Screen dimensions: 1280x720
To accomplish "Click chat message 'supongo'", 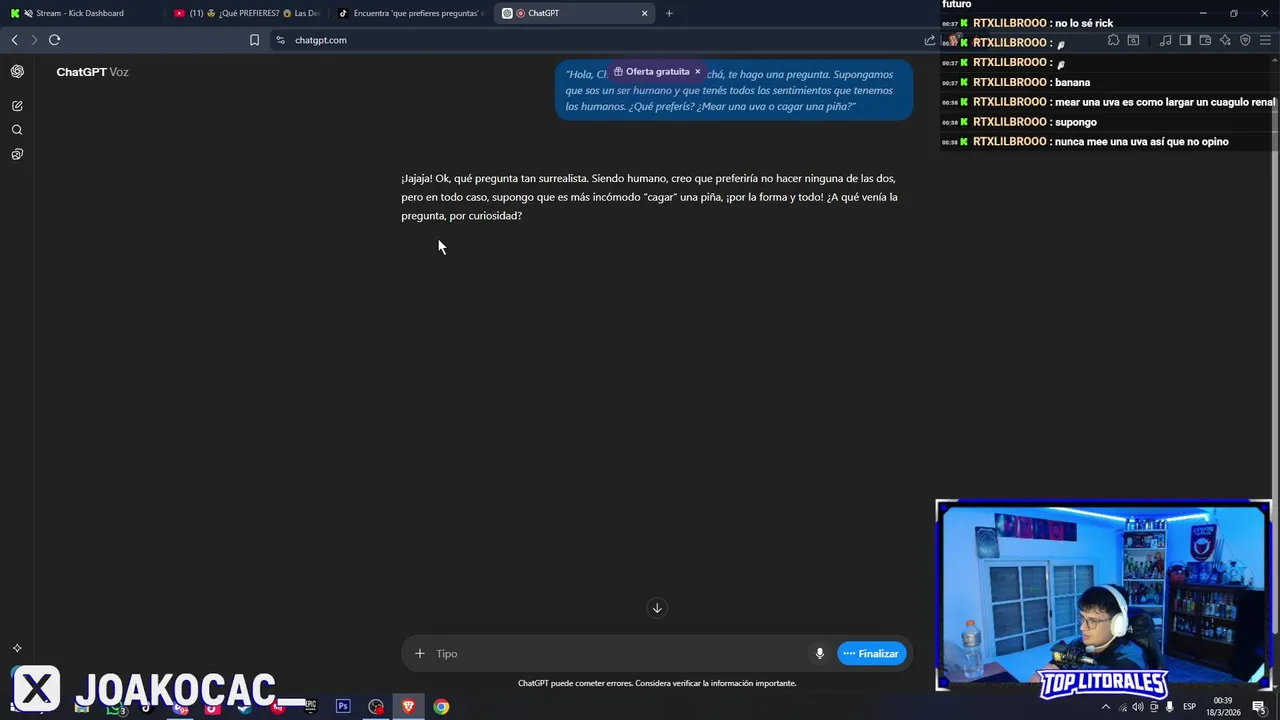I will (1076, 122).
